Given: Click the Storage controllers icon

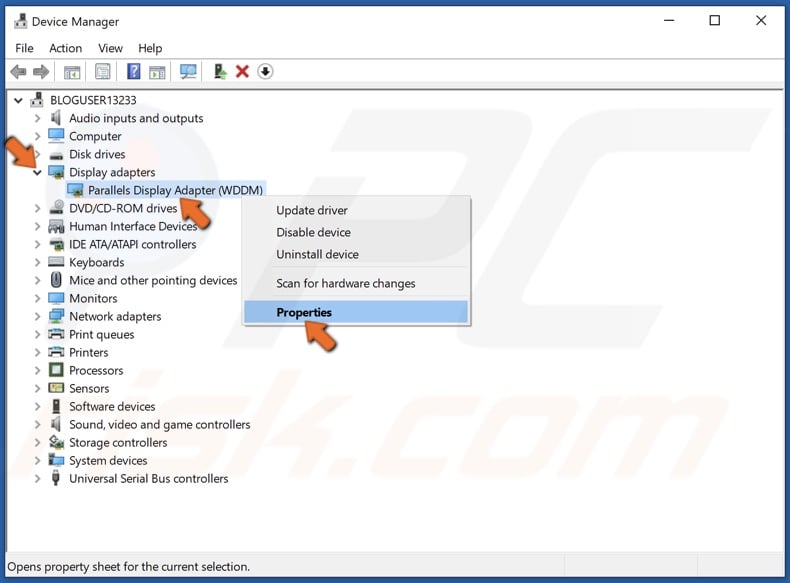Looking at the screenshot, I should [56, 442].
